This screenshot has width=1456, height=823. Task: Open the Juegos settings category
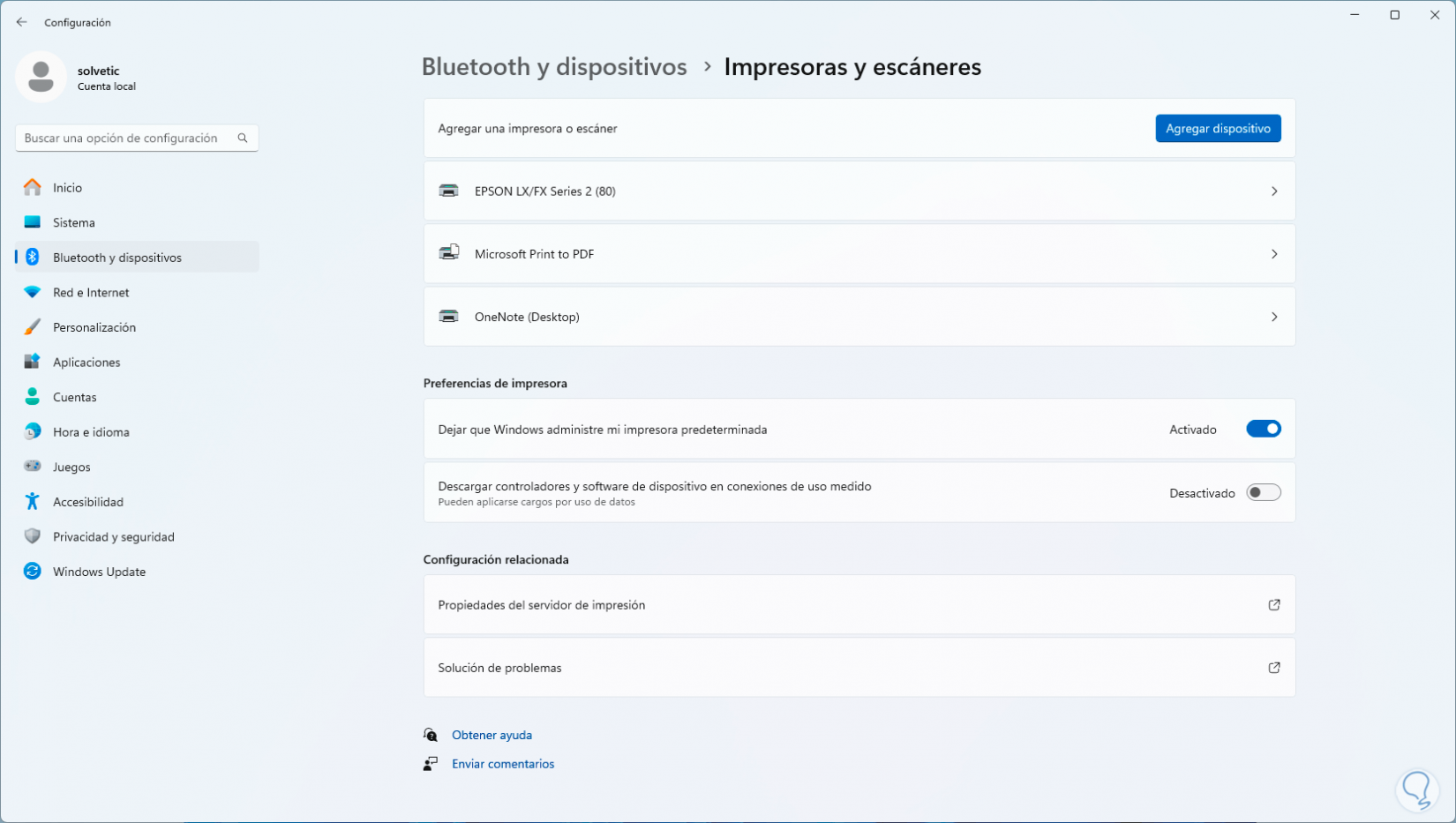(x=32, y=467)
